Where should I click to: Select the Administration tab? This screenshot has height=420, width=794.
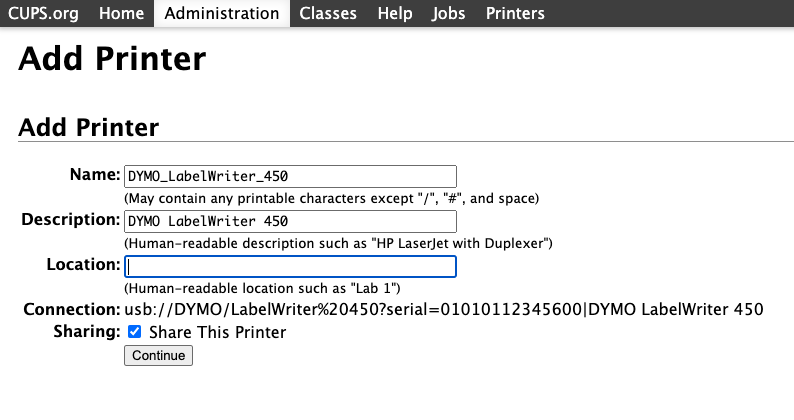tap(222, 13)
